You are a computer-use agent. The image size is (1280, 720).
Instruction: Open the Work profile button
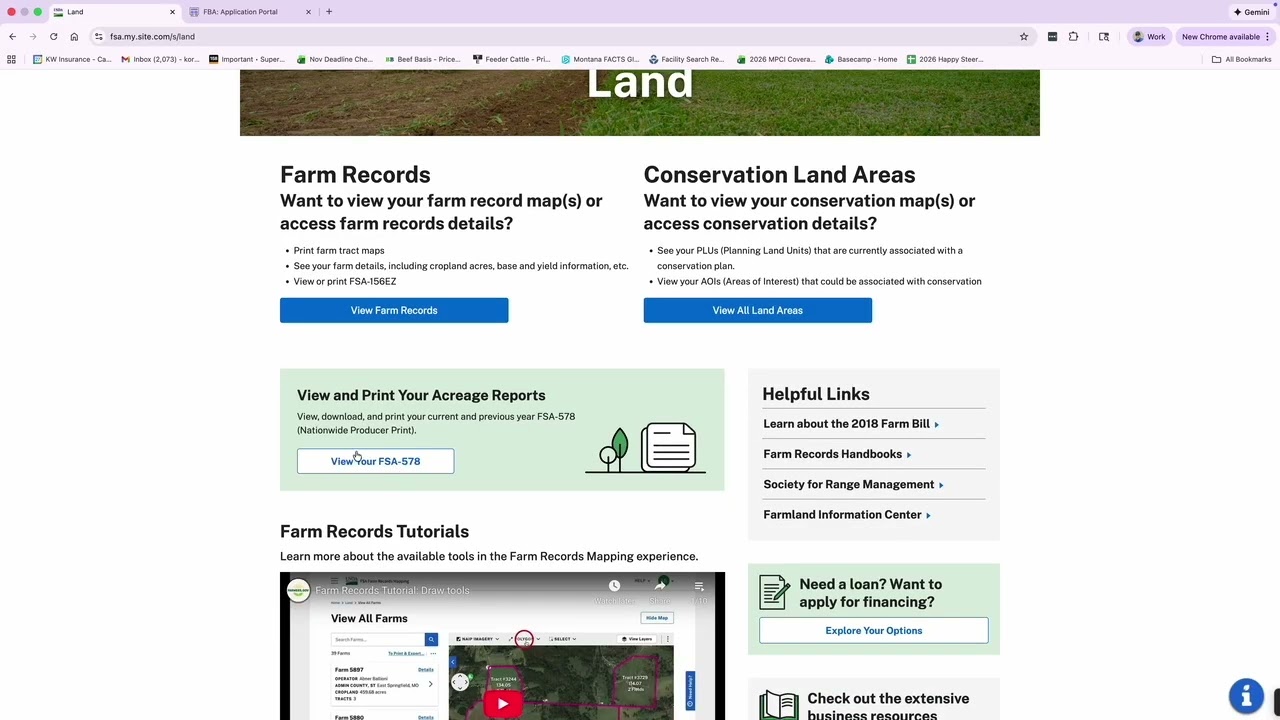pos(1148,37)
